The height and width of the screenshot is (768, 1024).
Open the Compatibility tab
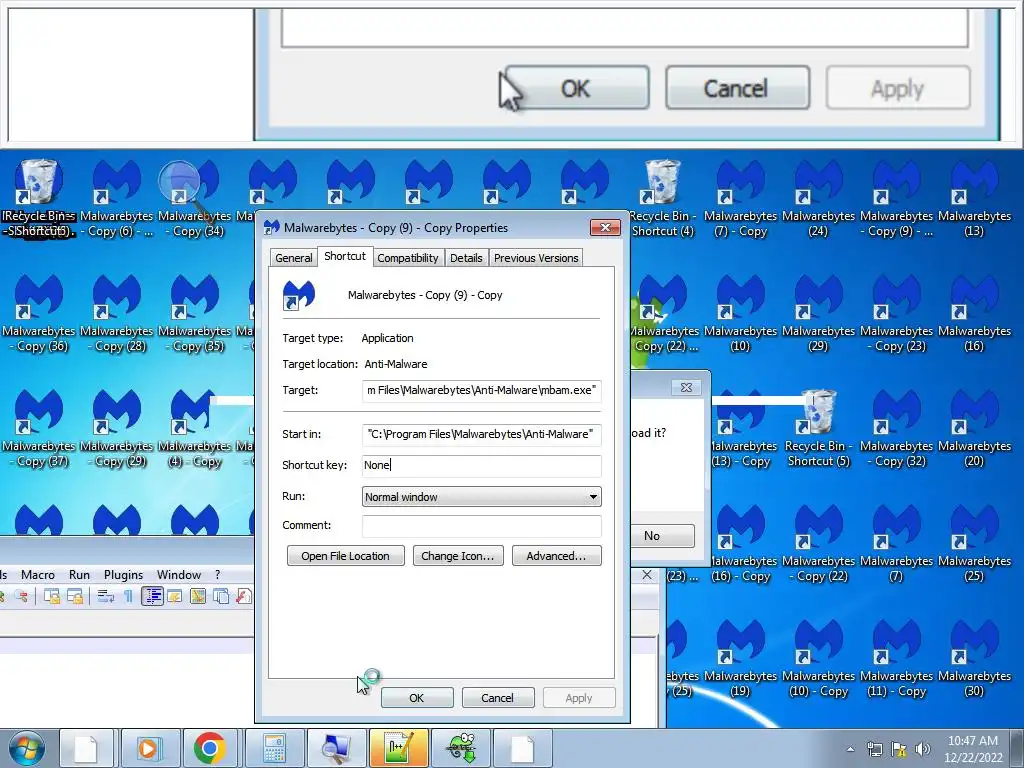pos(408,258)
